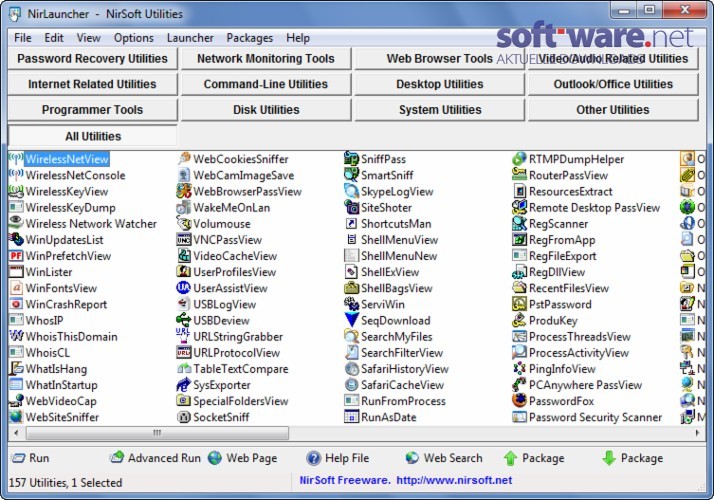Switch to Programmer Tools category

click(x=92, y=110)
